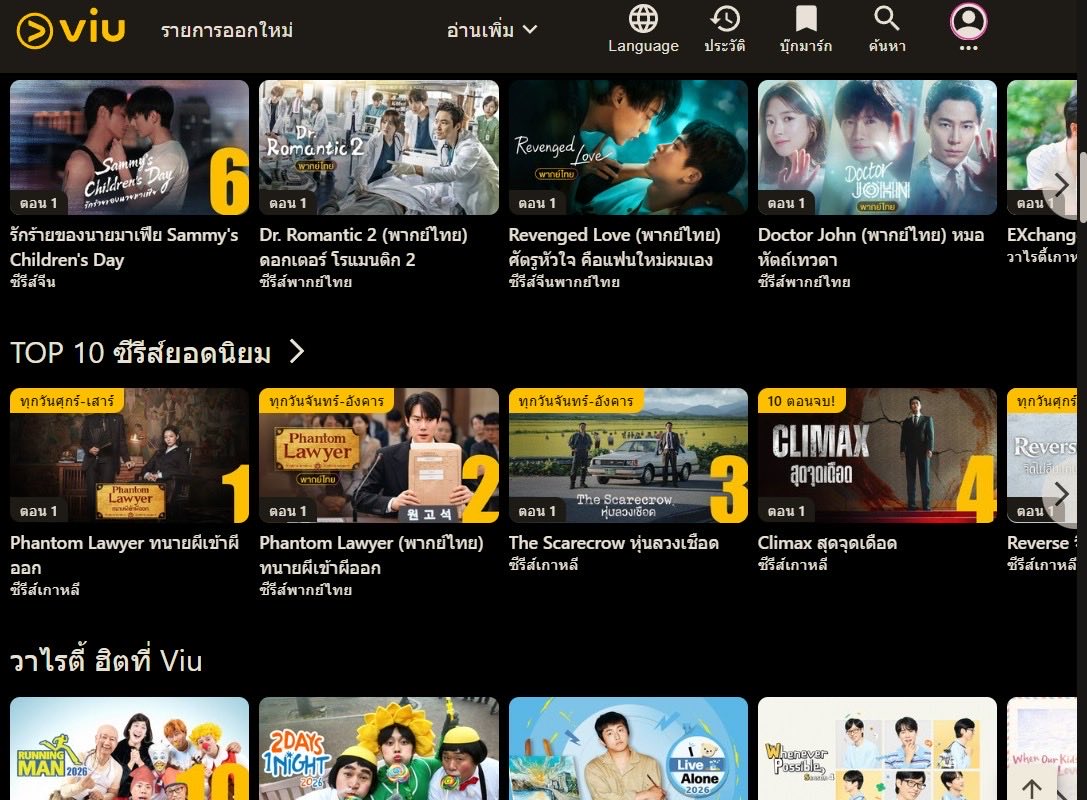
Task: Open 2 Days 1 Night 2026 thumbnail
Action: pyautogui.click(x=379, y=749)
